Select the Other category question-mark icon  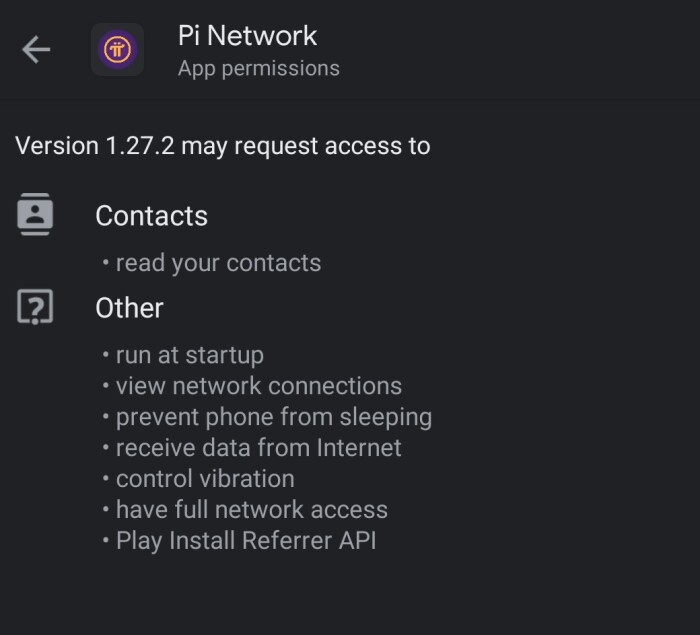[x=35, y=307]
